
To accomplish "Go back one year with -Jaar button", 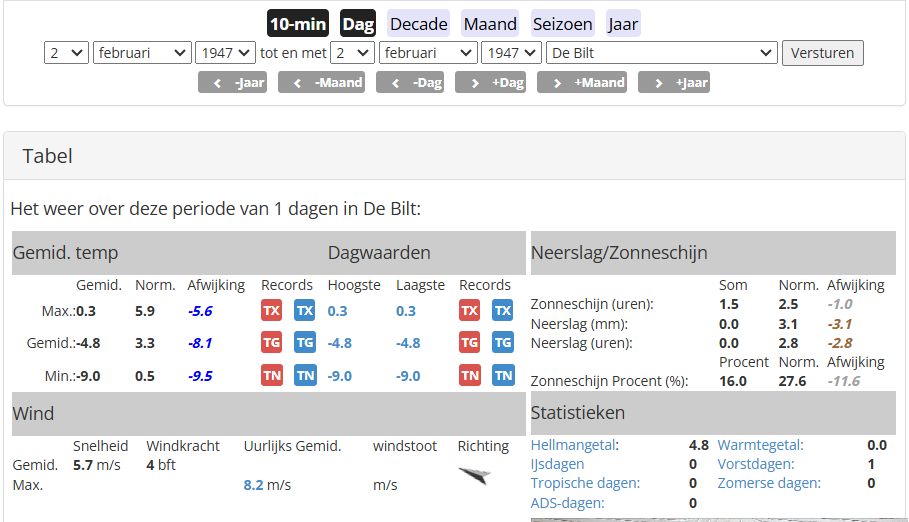I will 233,82.
